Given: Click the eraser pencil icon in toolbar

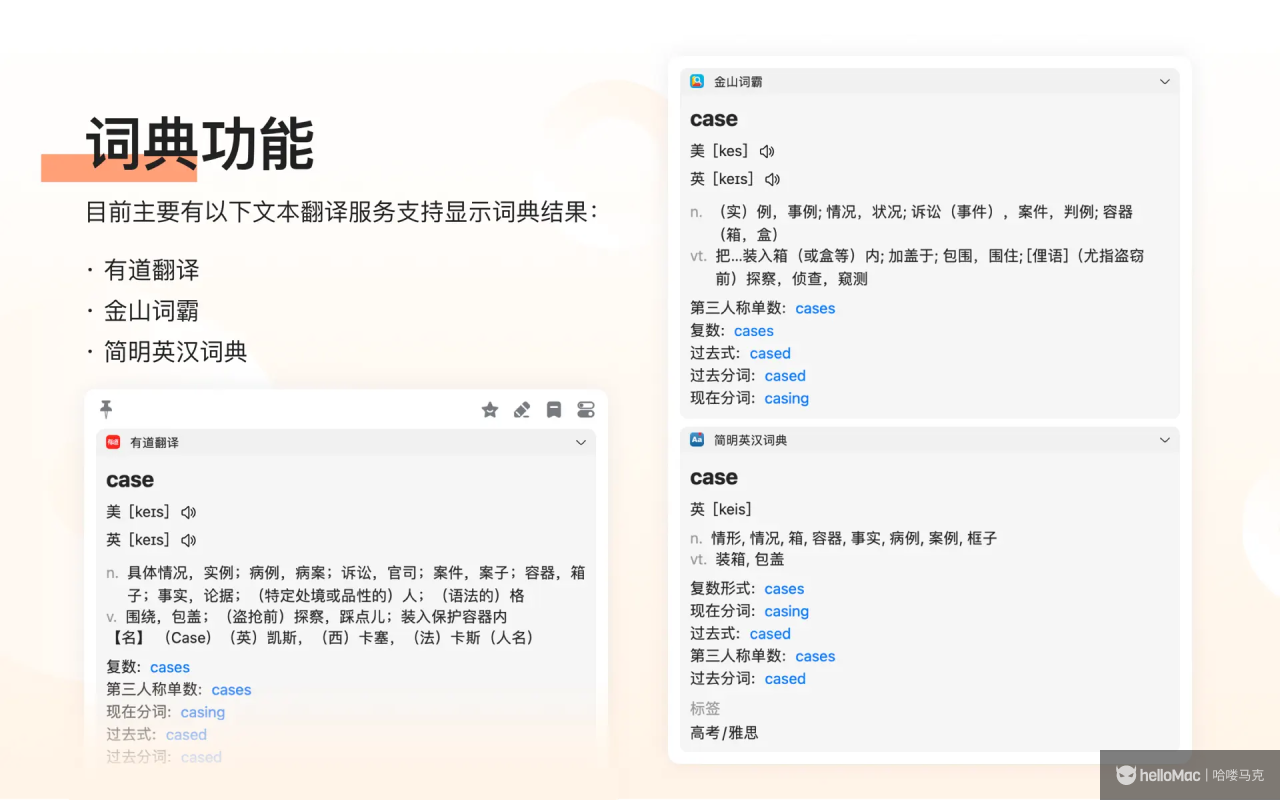Looking at the screenshot, I should click(x=522, y=410).
